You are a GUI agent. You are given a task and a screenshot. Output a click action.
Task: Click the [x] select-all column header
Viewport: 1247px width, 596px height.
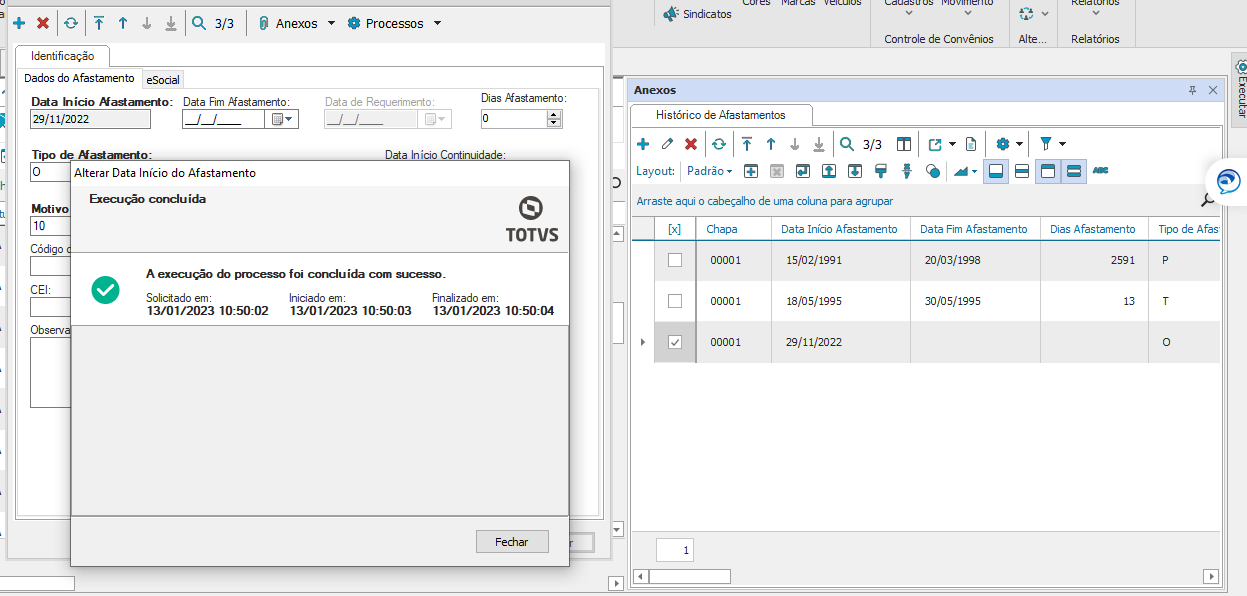[x=675, y=229]
